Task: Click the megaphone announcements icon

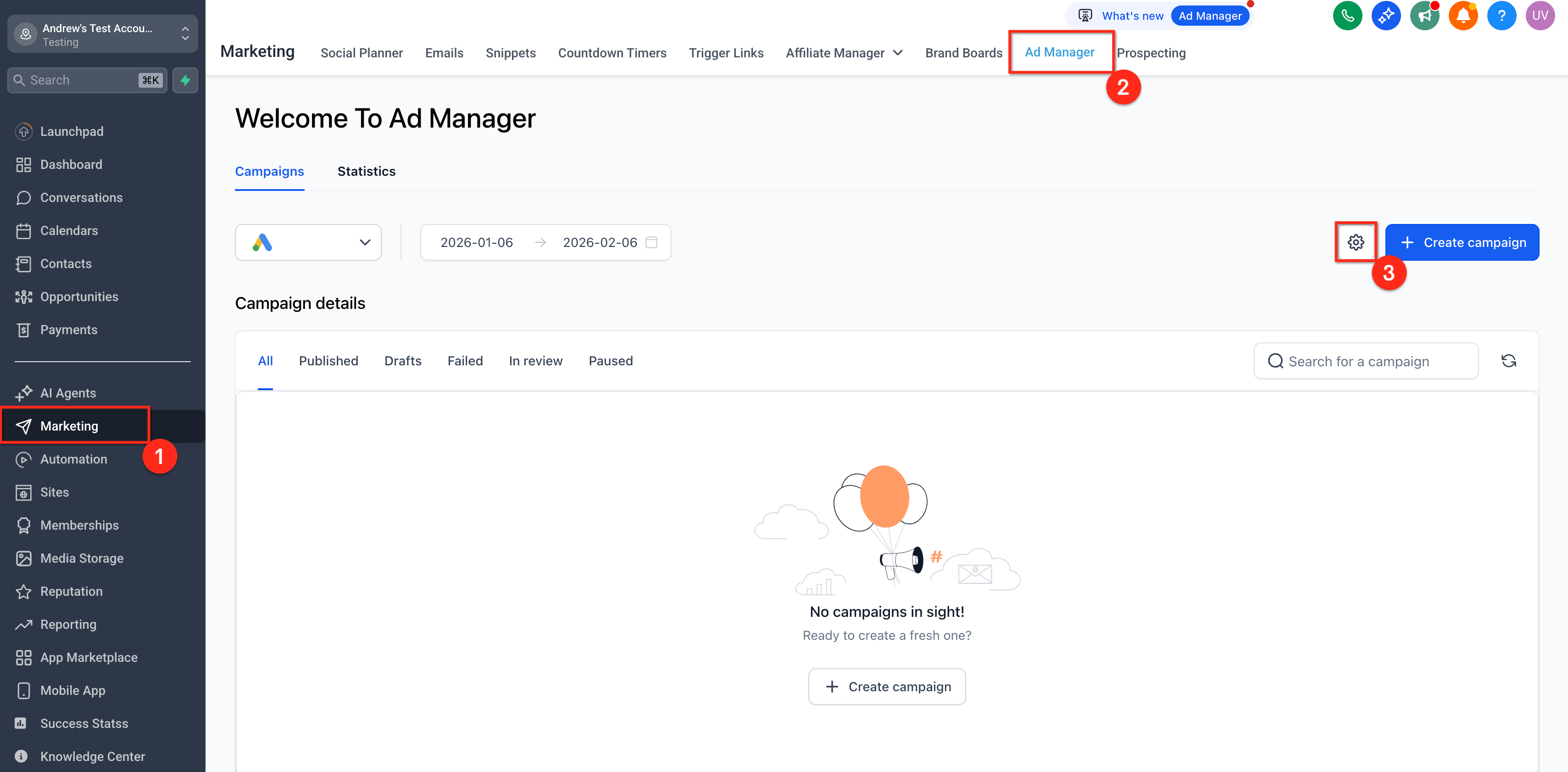Action: tap(1424, 16)
